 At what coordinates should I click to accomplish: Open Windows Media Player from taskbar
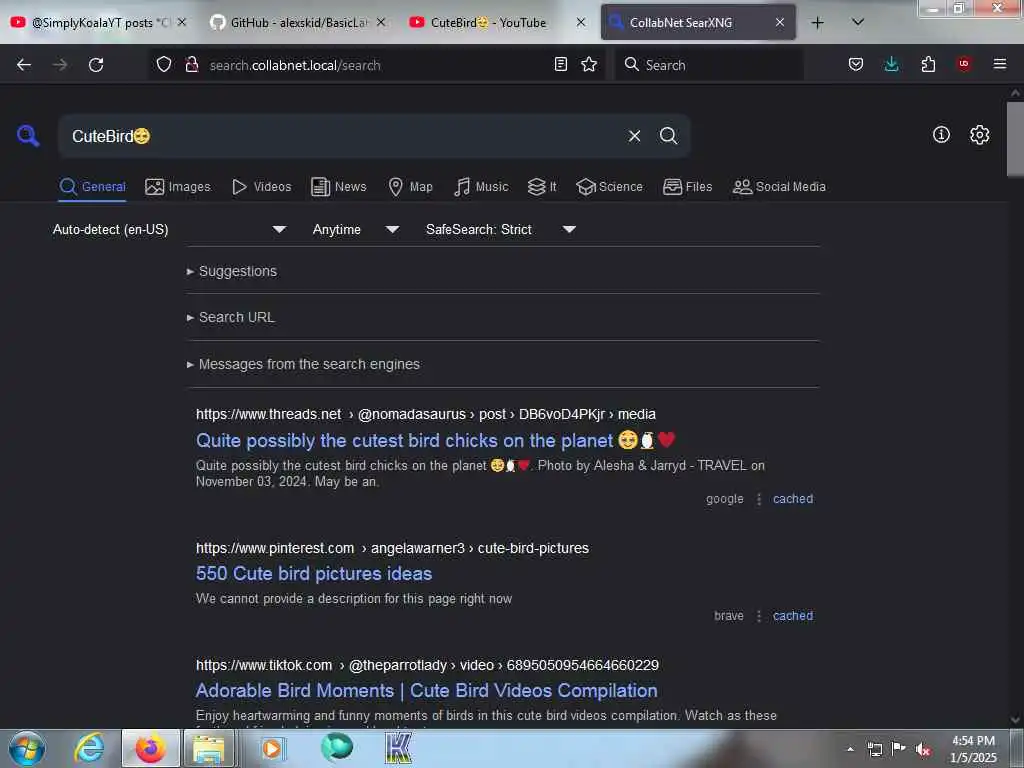(271, 748)
